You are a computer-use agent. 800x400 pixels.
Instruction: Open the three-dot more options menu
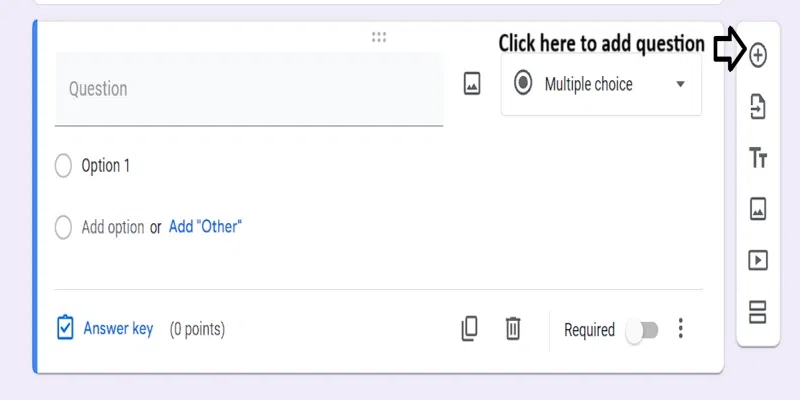coord(681,329)
